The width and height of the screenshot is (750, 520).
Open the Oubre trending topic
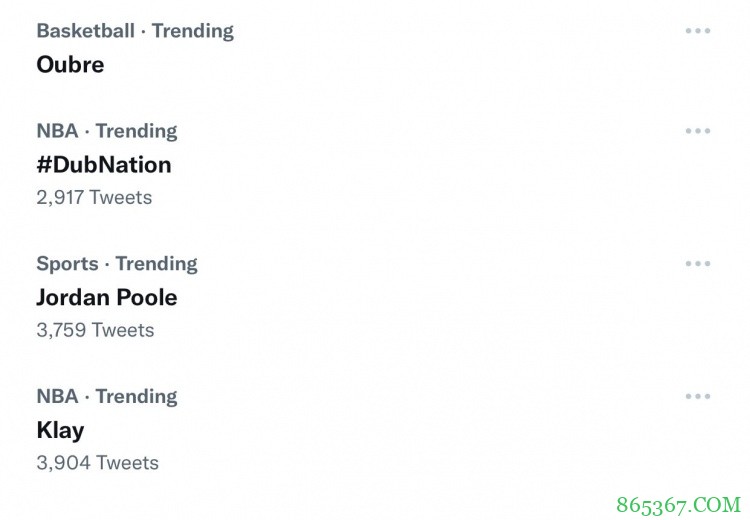[70, 64]
